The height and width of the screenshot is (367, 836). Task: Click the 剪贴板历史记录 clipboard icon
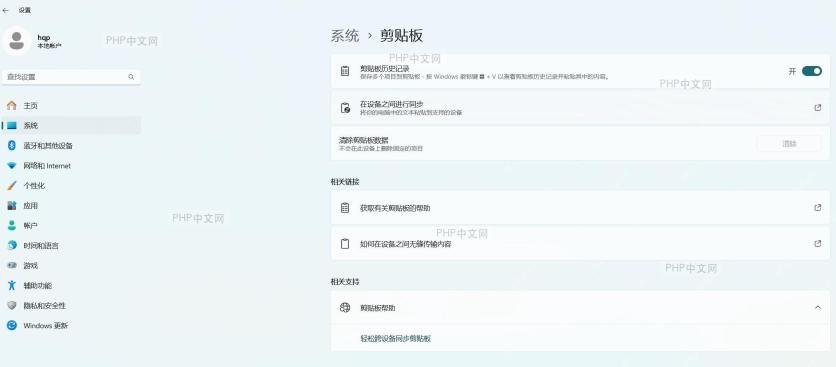point(345,71)
